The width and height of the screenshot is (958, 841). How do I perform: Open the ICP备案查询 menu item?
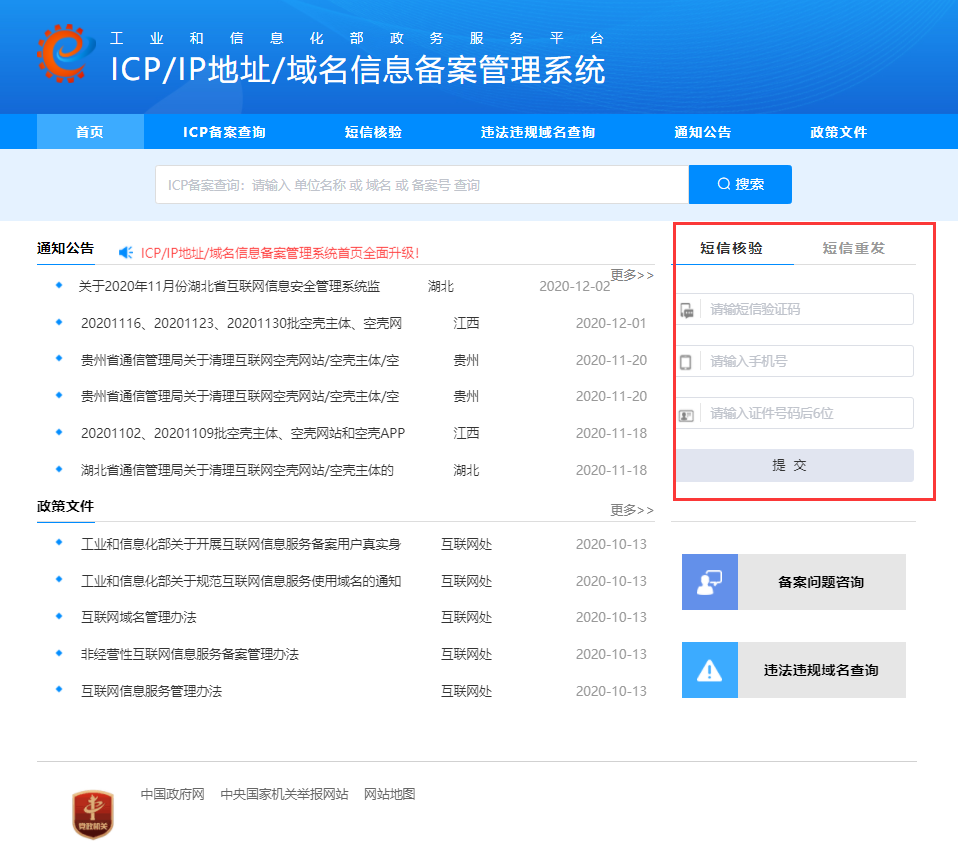[x=224, y=132]
